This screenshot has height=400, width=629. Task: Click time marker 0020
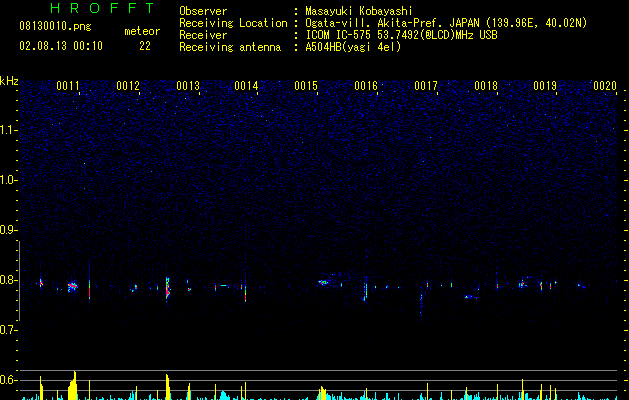pos(605,86)
